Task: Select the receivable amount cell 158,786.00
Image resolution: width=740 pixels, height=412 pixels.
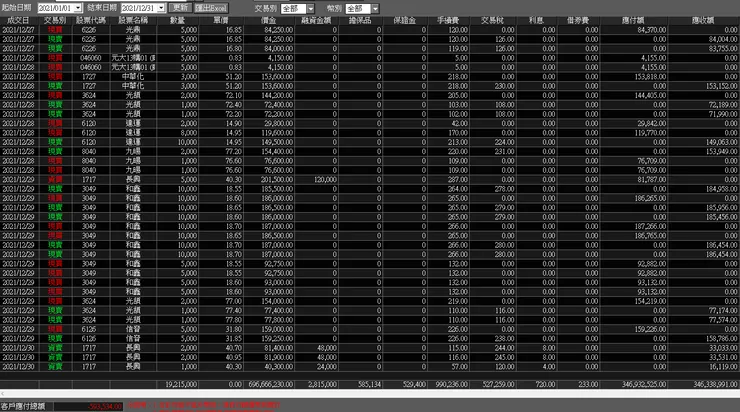Action: (x=704, y=338)
